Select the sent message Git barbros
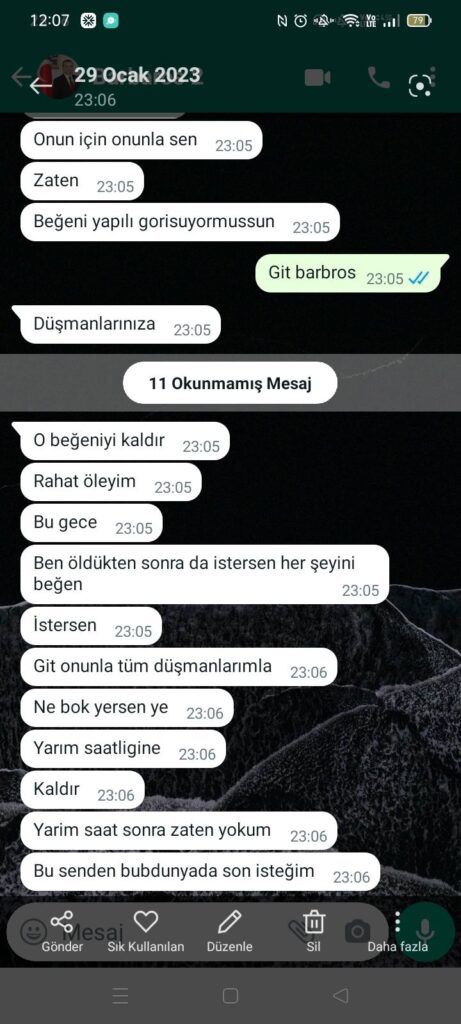Viewport: 461px width, 1024px height. 352,274
